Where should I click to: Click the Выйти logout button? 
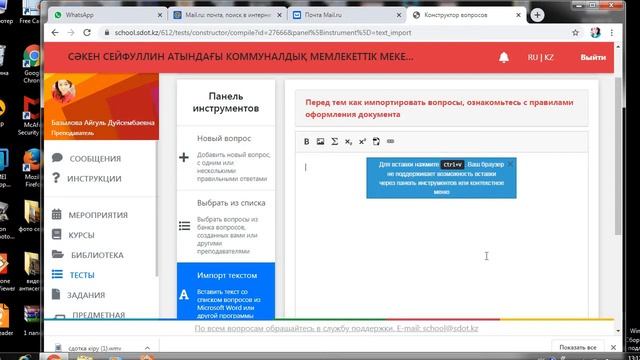point(593,58)
